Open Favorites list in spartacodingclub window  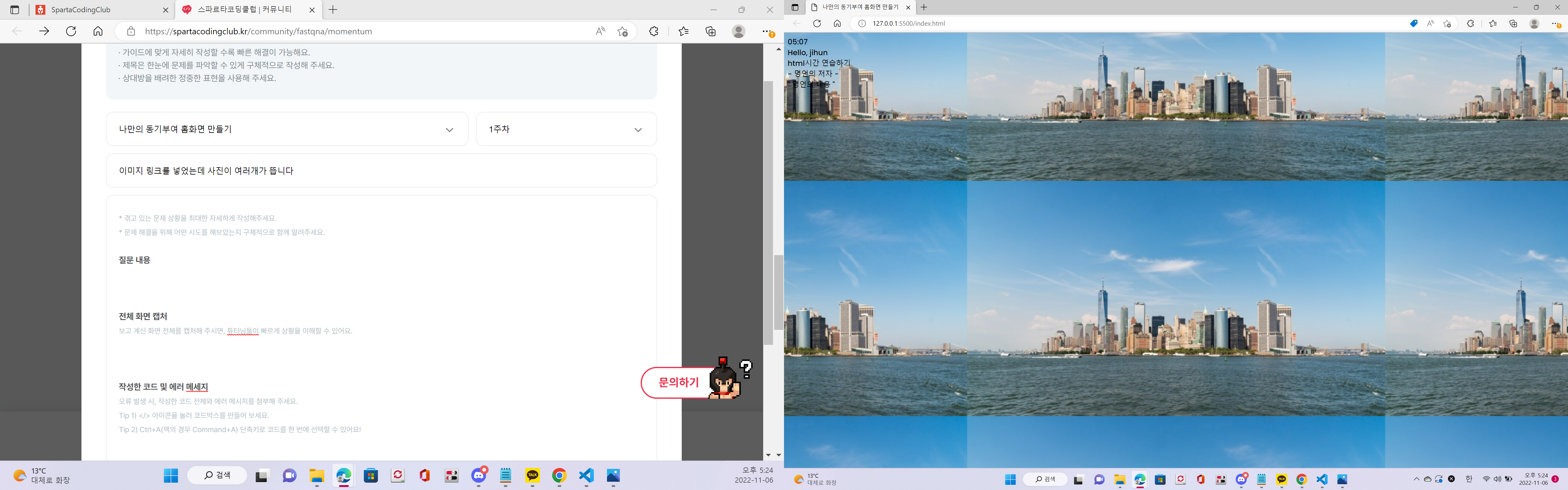[684, 31]
